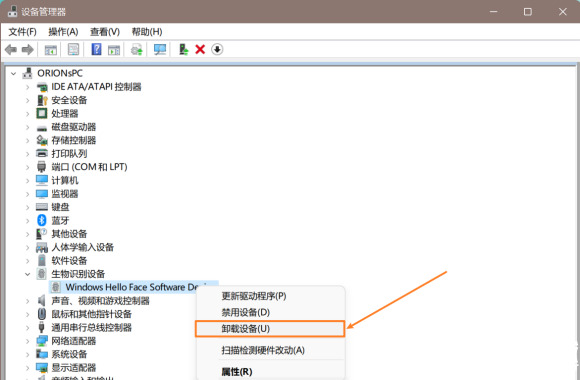The image size is (580, 380).
Task: Toggle the show/hide action pane icon
Action: (x=114, y=50)
